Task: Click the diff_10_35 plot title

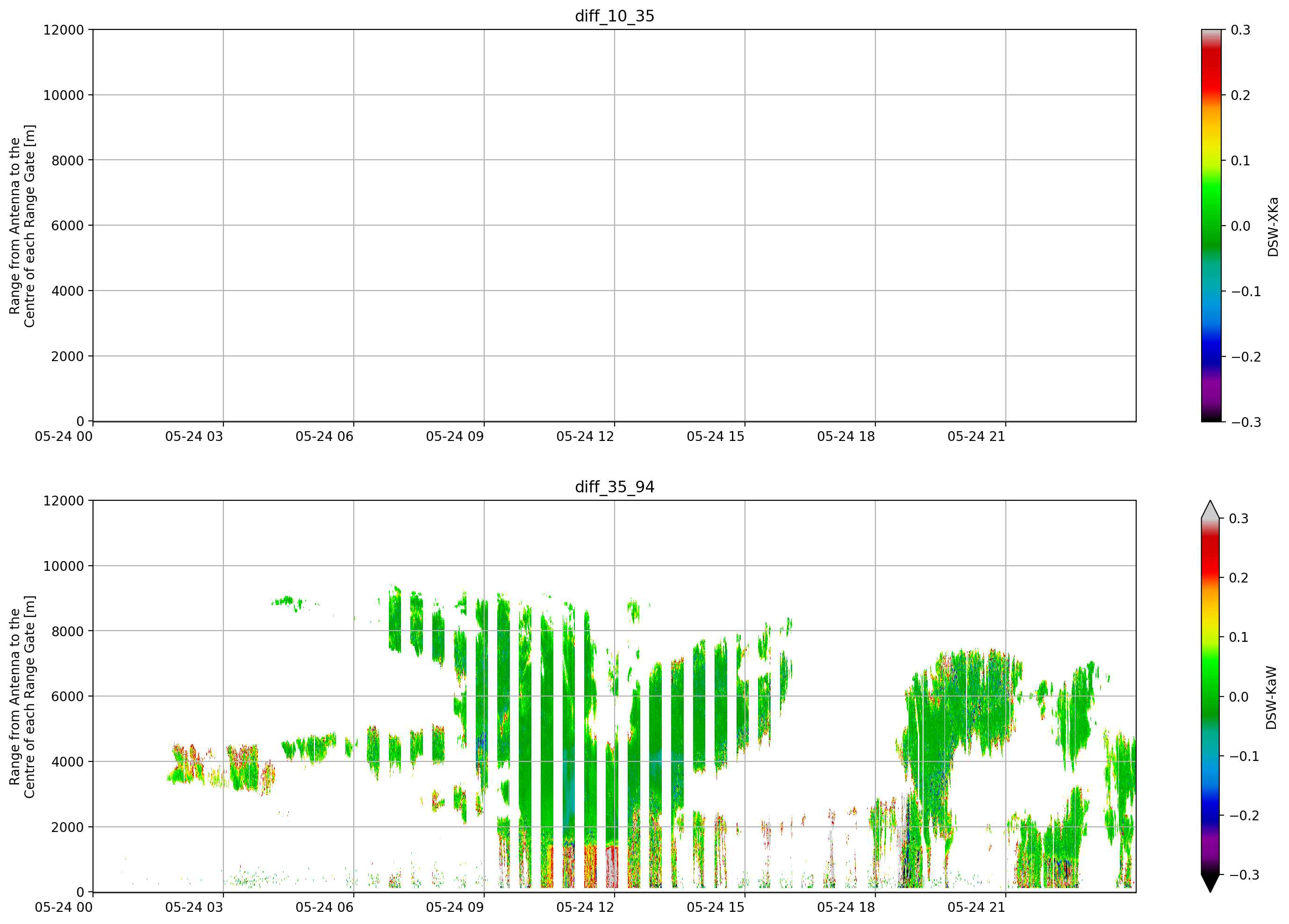Action: [x=615, y=16]
